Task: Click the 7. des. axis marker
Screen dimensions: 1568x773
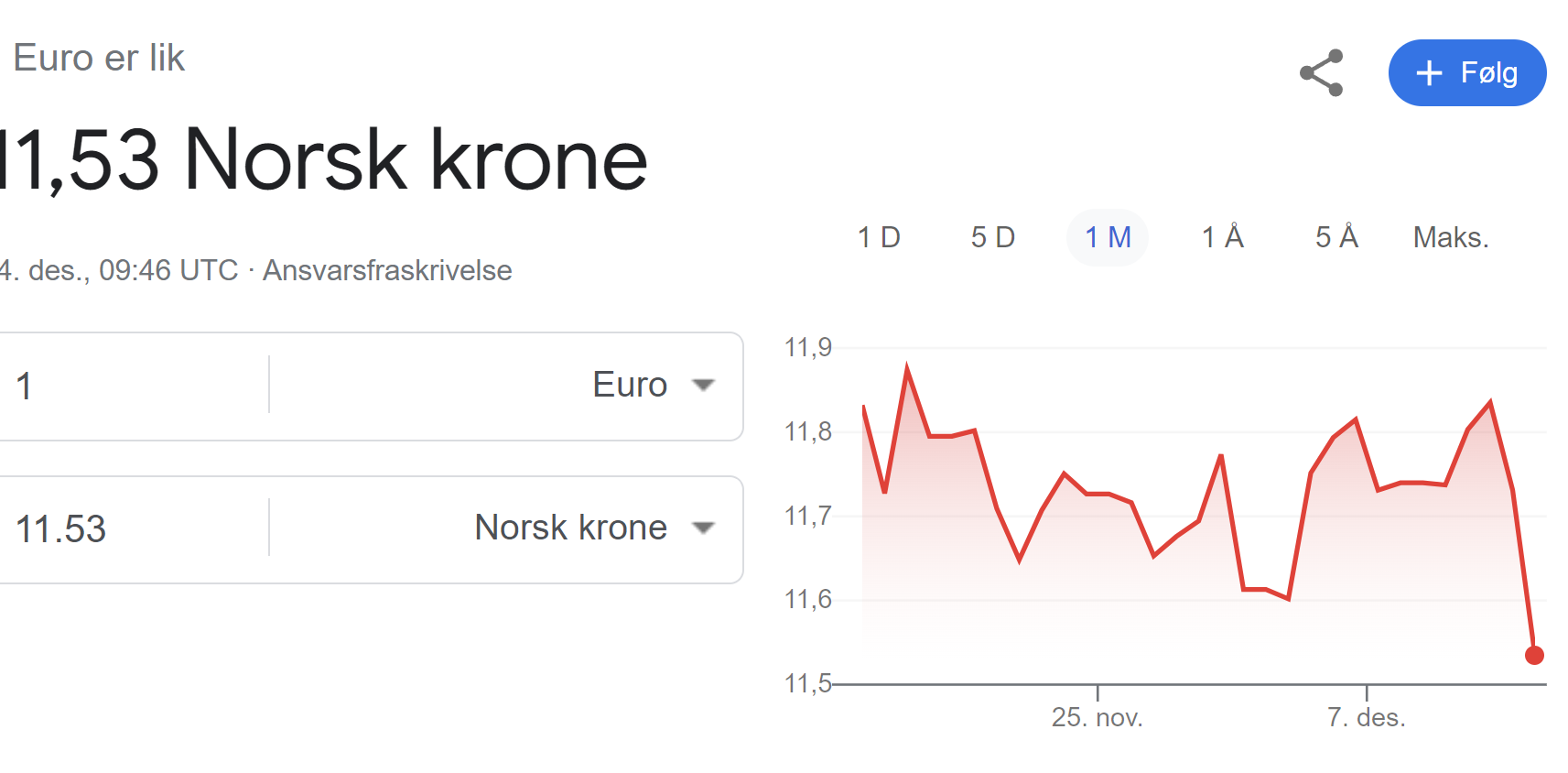Action: 1367,717
